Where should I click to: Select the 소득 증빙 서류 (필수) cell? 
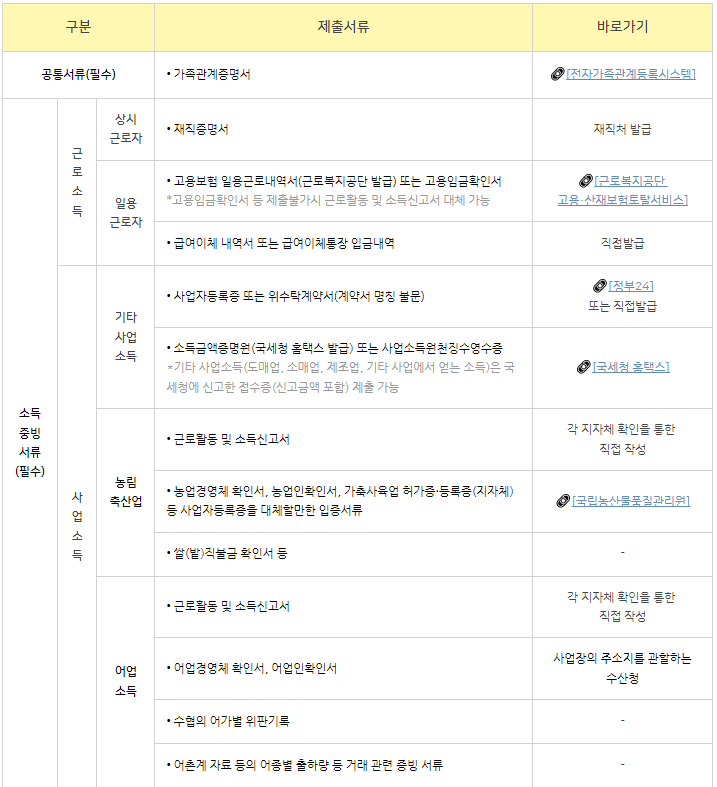[30, 442]
